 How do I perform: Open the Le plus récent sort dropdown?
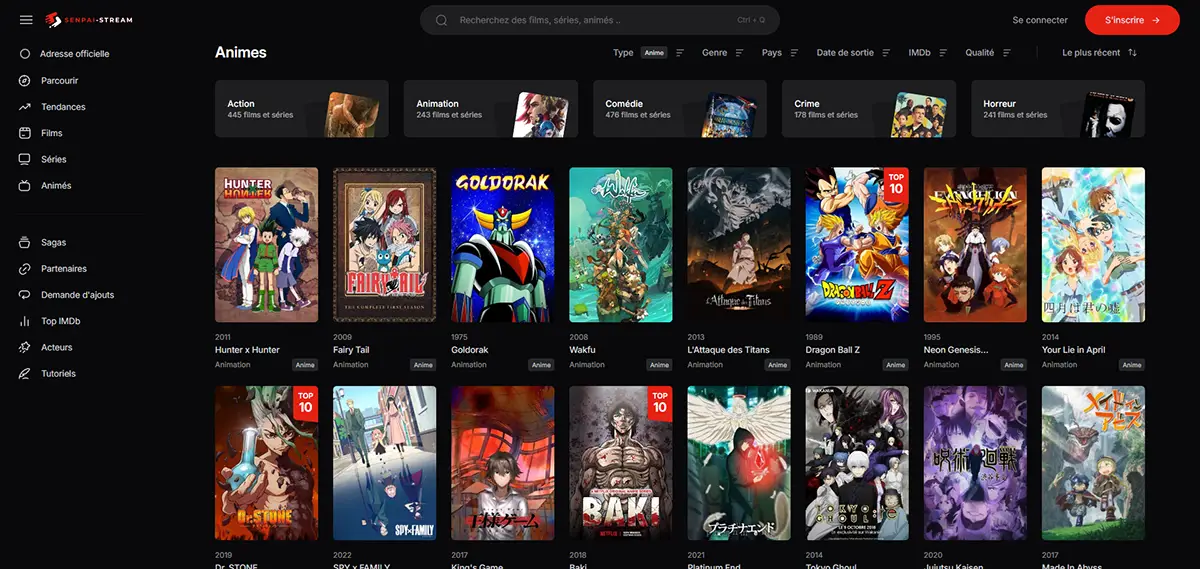(x=1100, y=53)
